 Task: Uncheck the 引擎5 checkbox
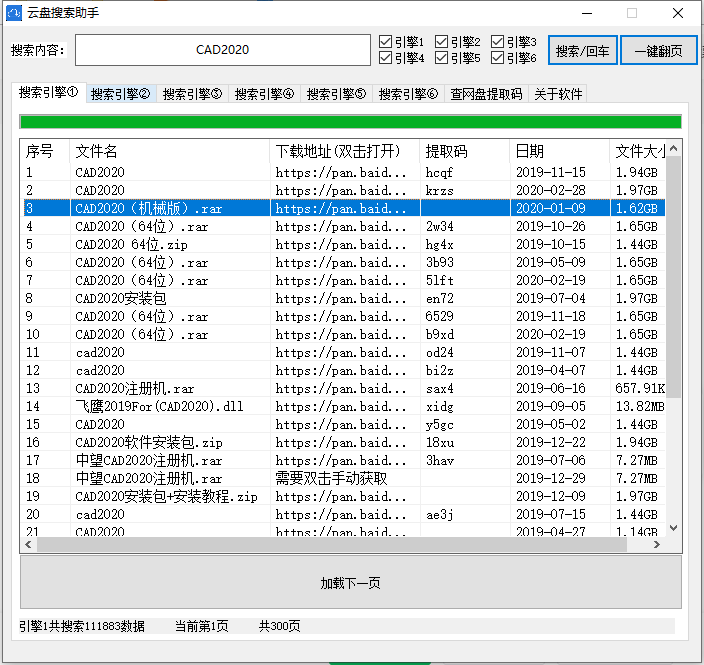(x=441, y=57)
